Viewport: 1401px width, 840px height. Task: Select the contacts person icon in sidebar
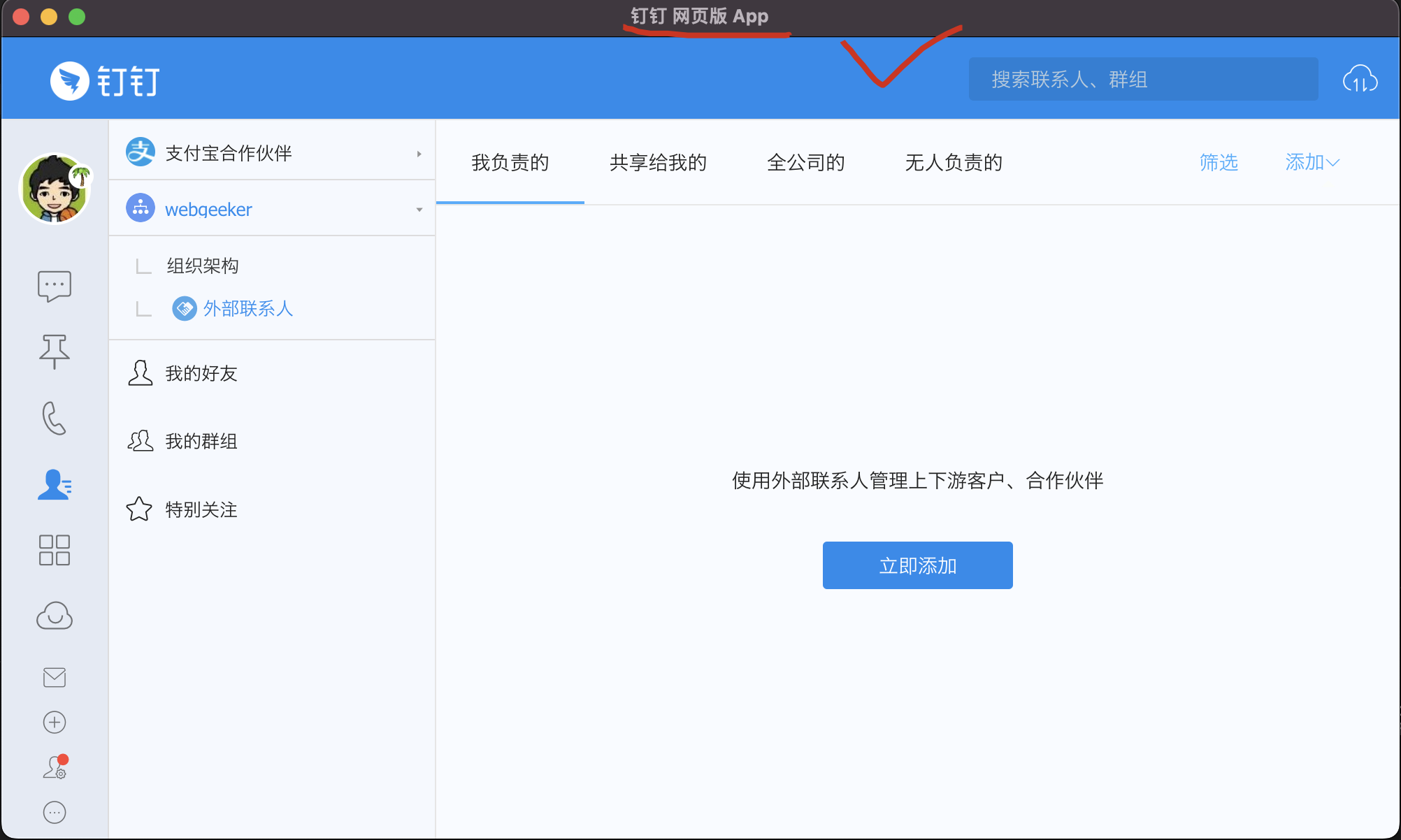(55, 484)
